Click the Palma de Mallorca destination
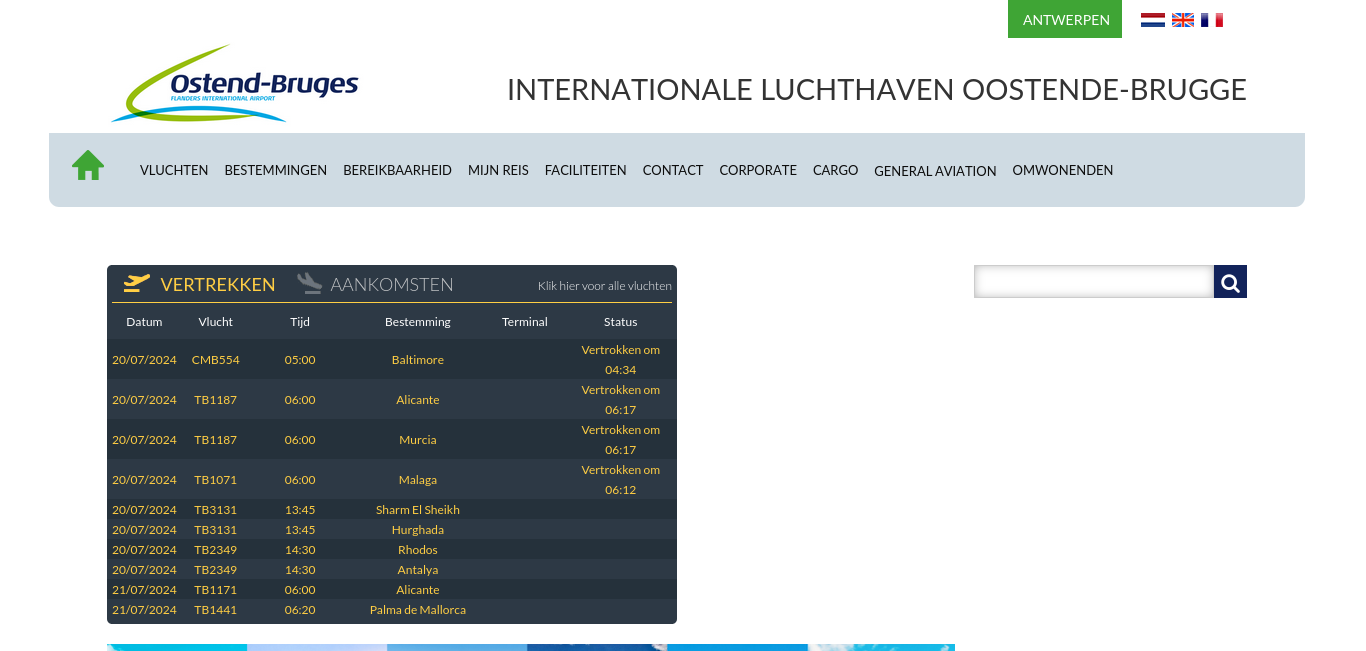The image size is (1366, 651). click(x=418, y=610)
